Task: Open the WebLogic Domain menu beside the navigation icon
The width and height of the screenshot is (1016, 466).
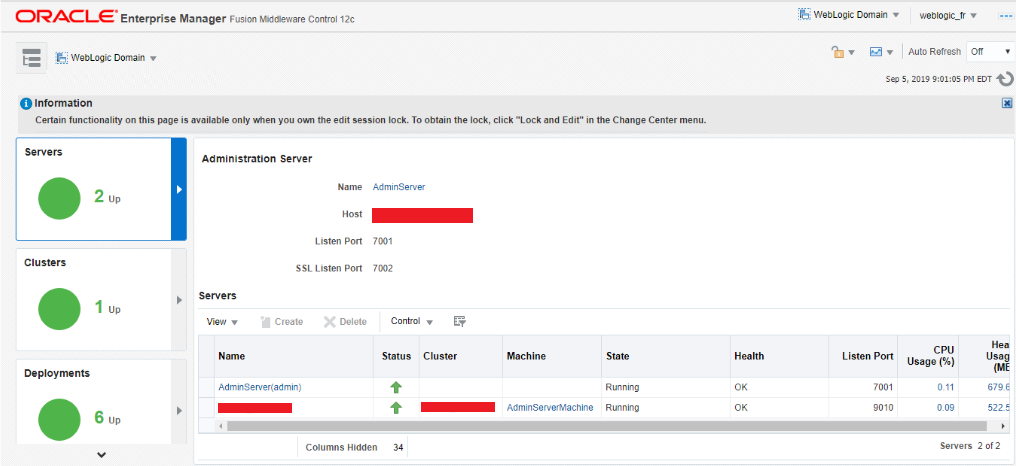Action: click(x=107, y=58)
